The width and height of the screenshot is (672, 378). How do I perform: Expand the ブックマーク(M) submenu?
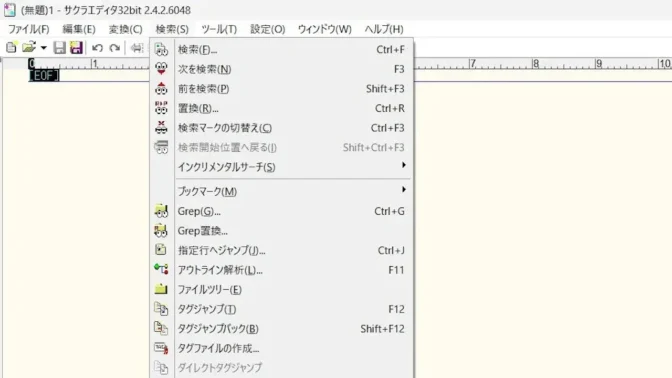282,191
